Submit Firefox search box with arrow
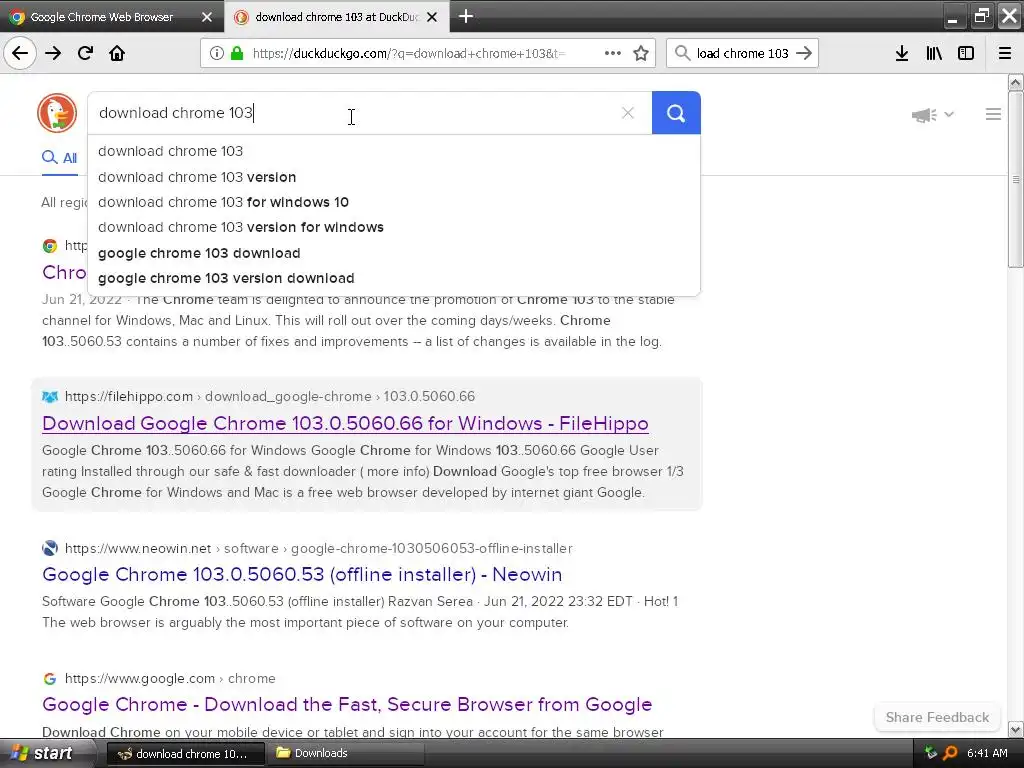This screenshot has height=768, width=1024. 804,53
